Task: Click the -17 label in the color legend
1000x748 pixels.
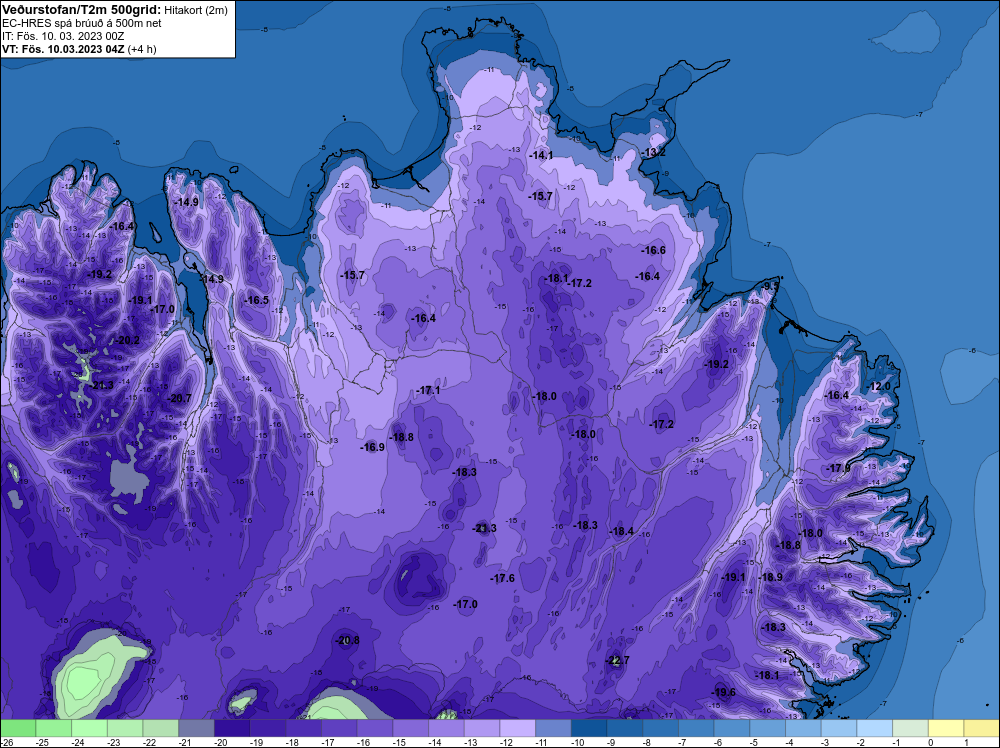Action: [x=328, y=742]
